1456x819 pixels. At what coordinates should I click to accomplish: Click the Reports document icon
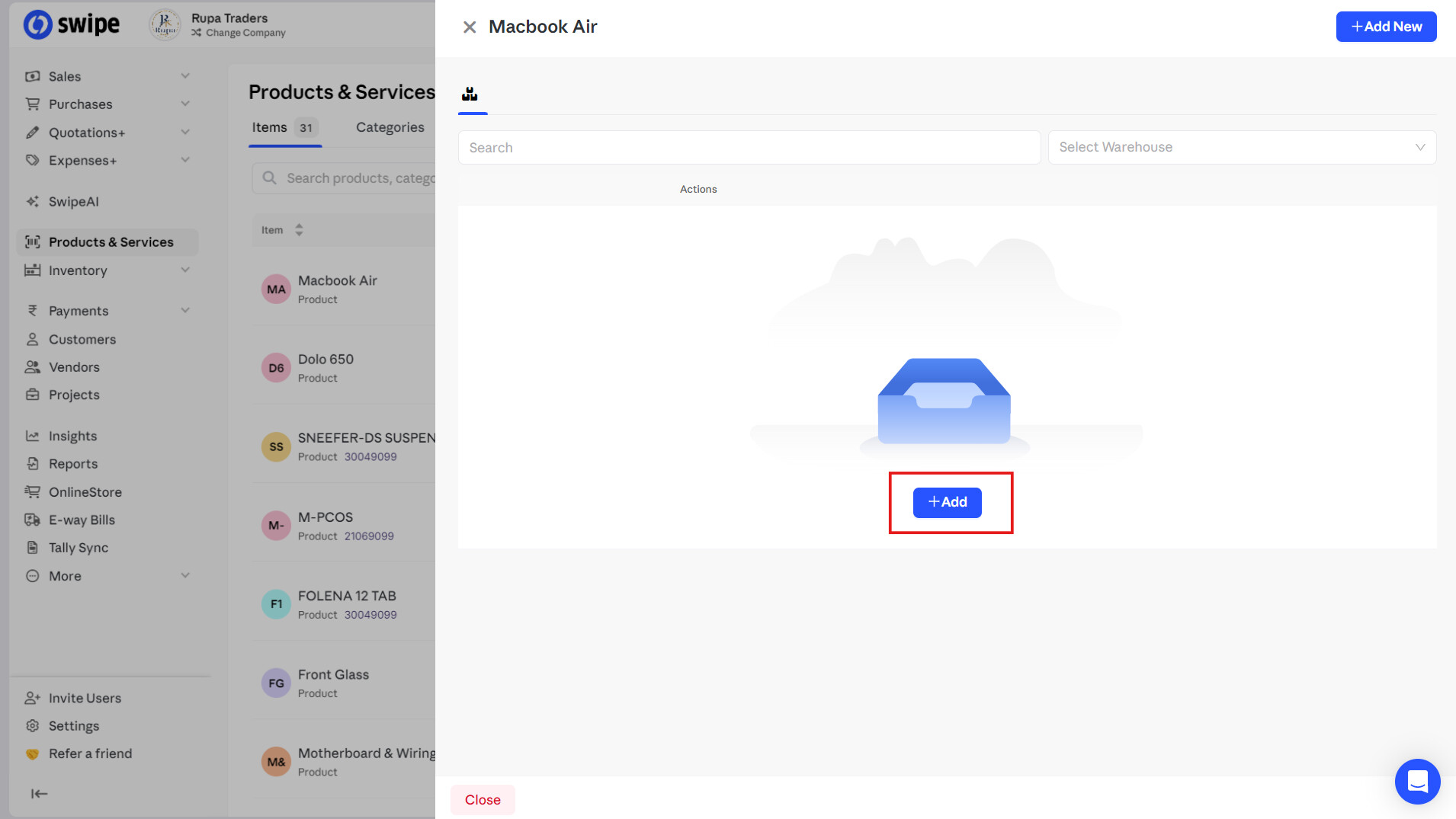point(32,463)
